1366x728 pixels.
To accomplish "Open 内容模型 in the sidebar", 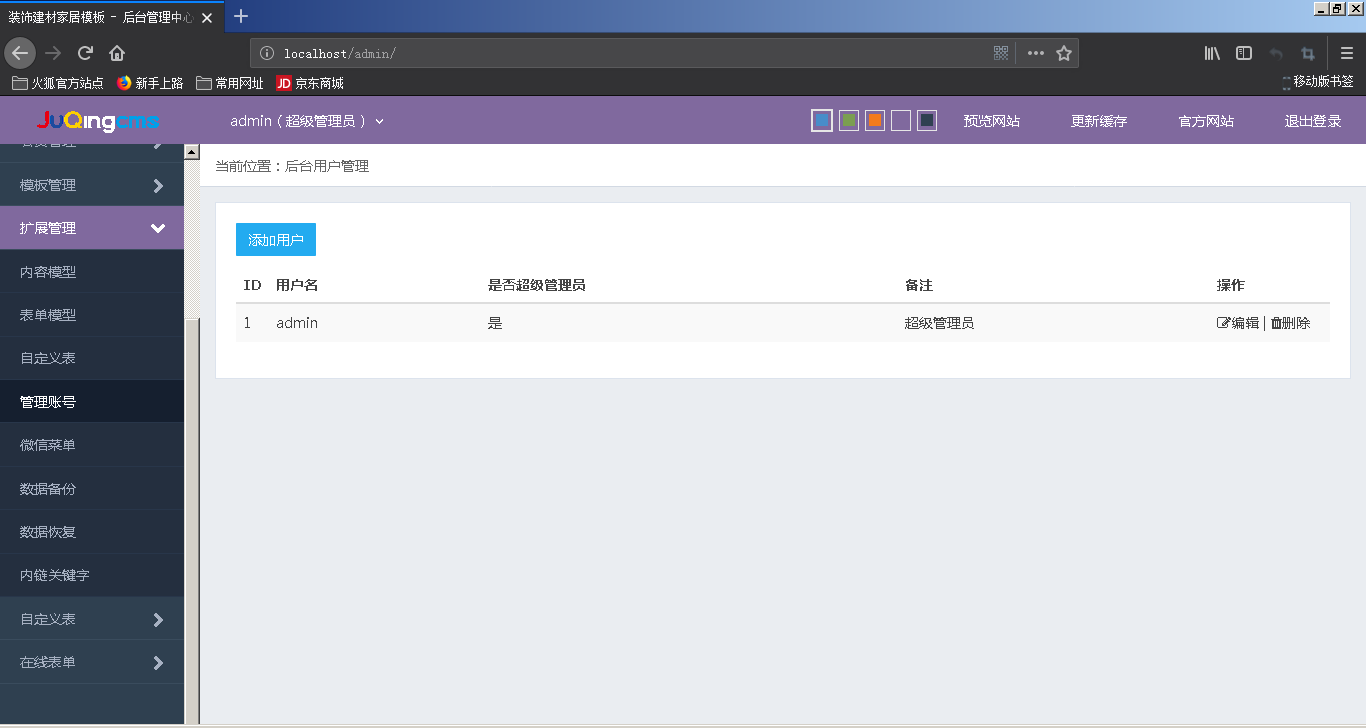I will point(92,271).
